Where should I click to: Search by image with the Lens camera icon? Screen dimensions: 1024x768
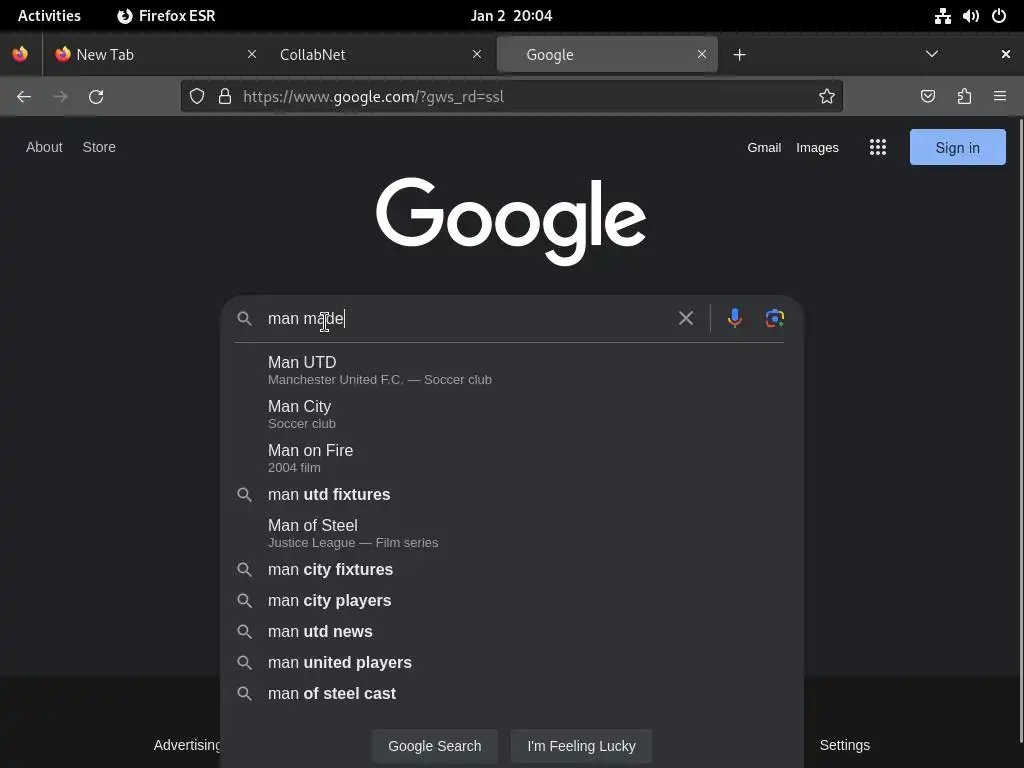click(x=775, y=318)
